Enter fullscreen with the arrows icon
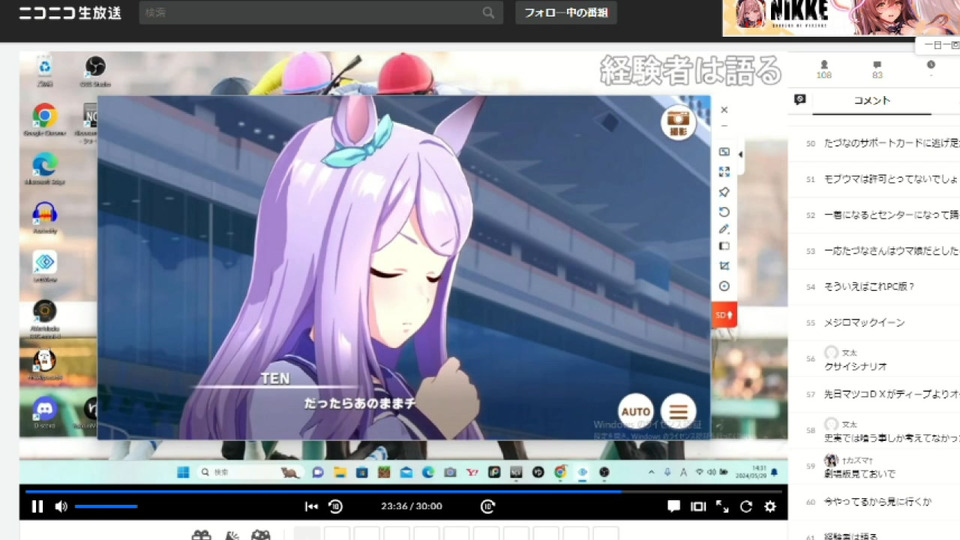Screen dimensions: 960x540 [722, 506]
